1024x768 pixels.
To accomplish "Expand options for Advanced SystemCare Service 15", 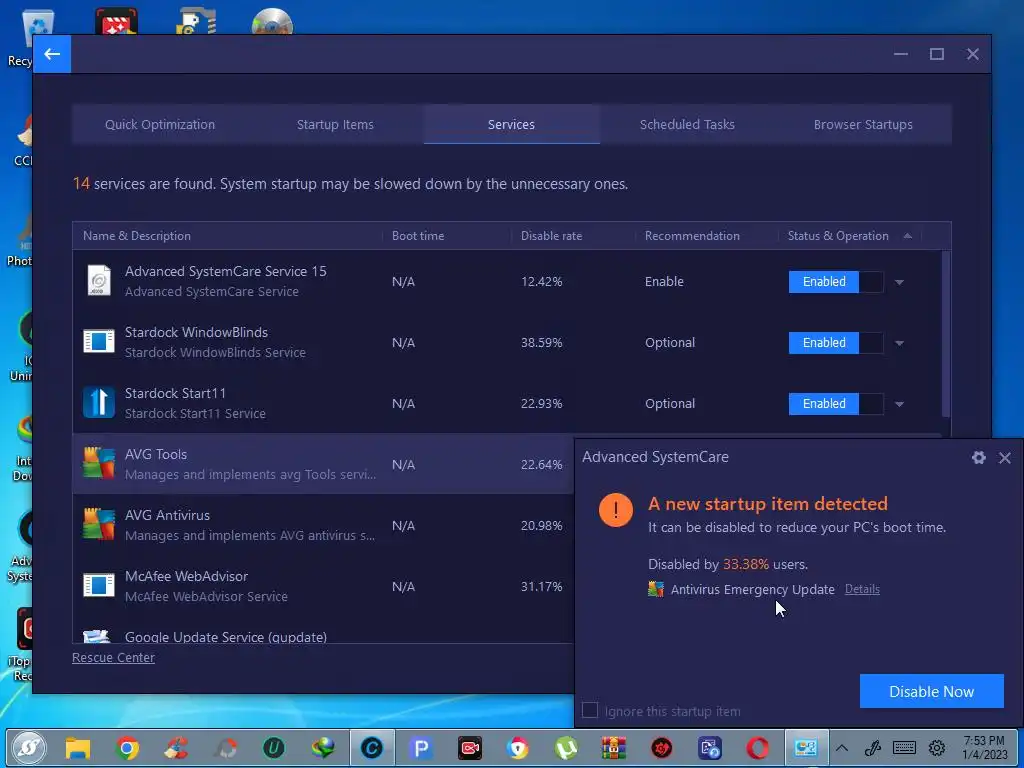I will tap(899, 282).
